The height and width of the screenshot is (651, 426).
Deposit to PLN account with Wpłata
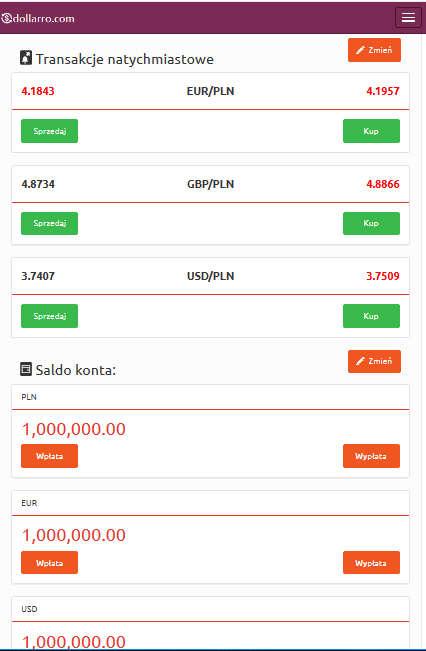(x=49, y=456)
